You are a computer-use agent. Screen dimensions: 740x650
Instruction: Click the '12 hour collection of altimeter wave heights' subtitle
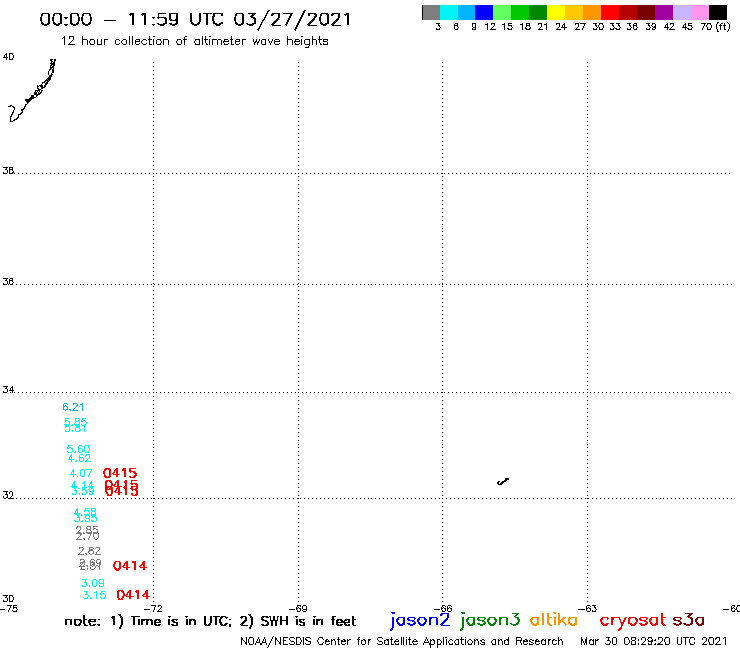(x=194, y=41)
